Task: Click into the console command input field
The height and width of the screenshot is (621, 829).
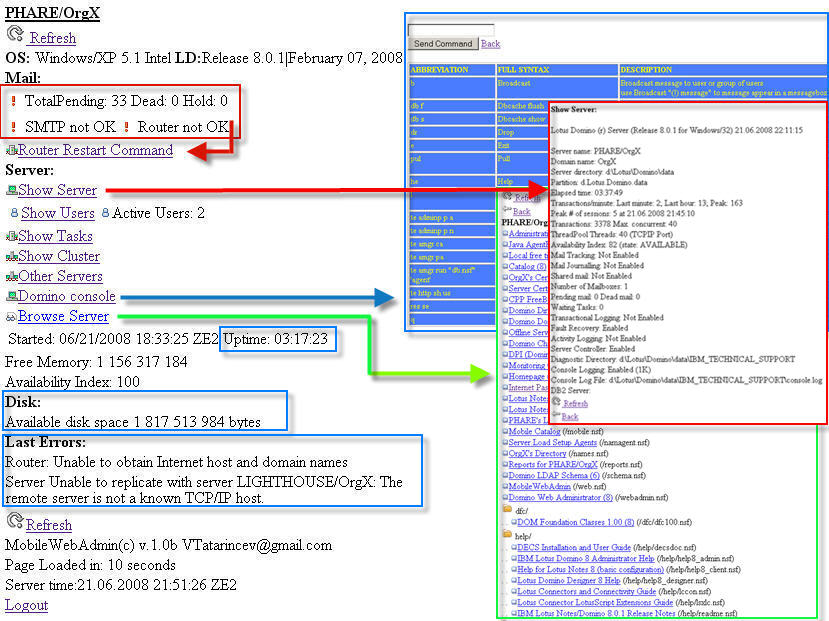Action: (x=451, y=30)
